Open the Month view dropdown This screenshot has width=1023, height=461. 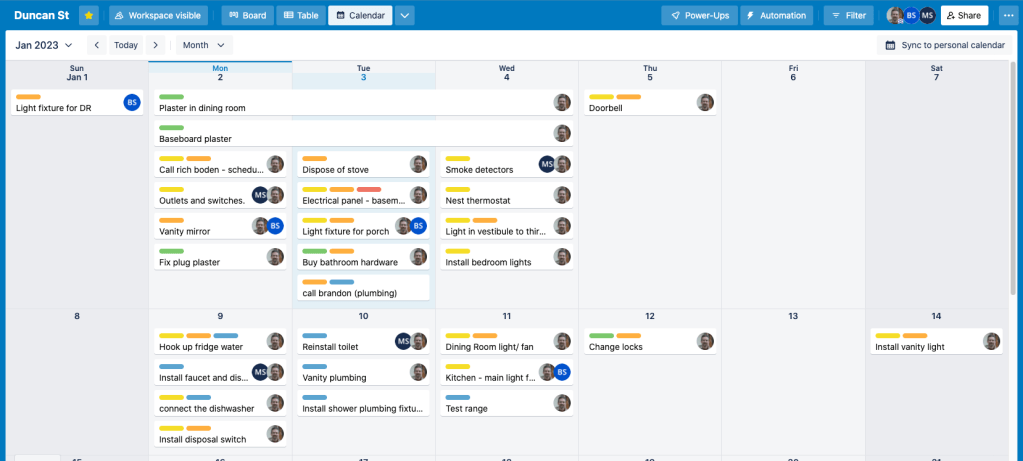pos(204,45)
